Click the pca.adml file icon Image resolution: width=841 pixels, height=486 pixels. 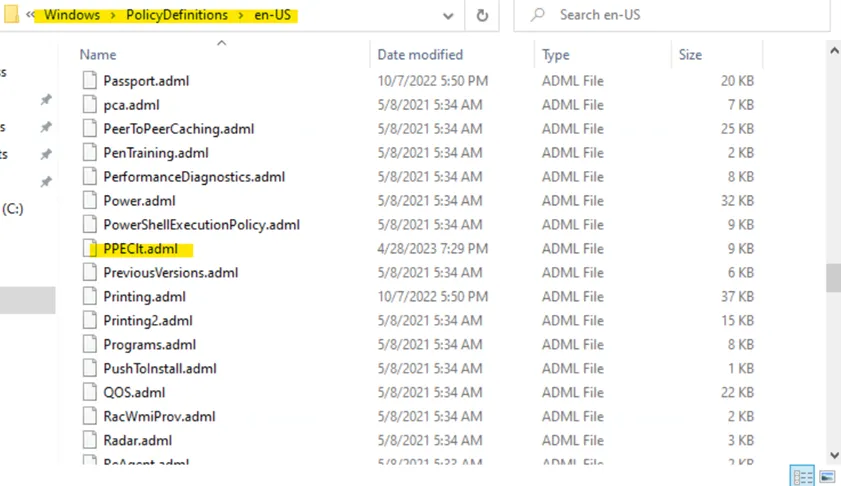(90, 105)
